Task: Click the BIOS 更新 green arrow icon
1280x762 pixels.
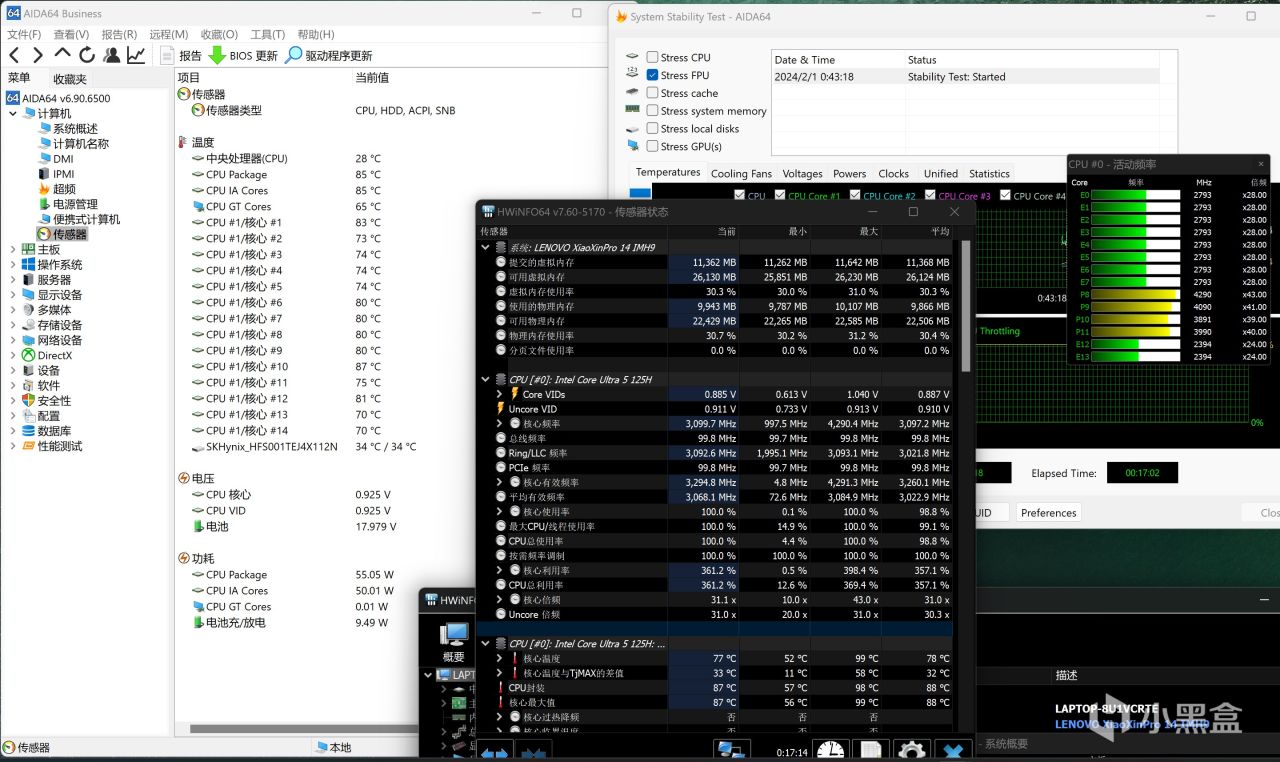Action: [x=217, y=55]
